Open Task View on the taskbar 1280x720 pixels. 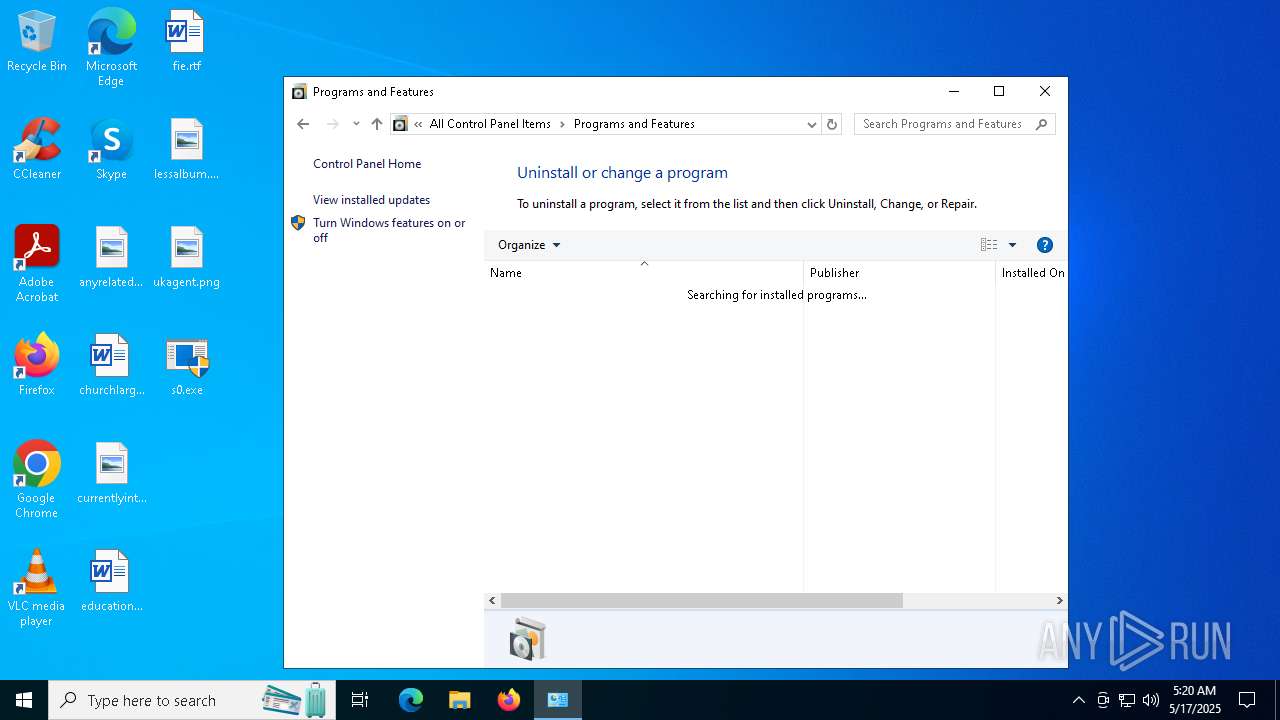click(x=360, y=700)
